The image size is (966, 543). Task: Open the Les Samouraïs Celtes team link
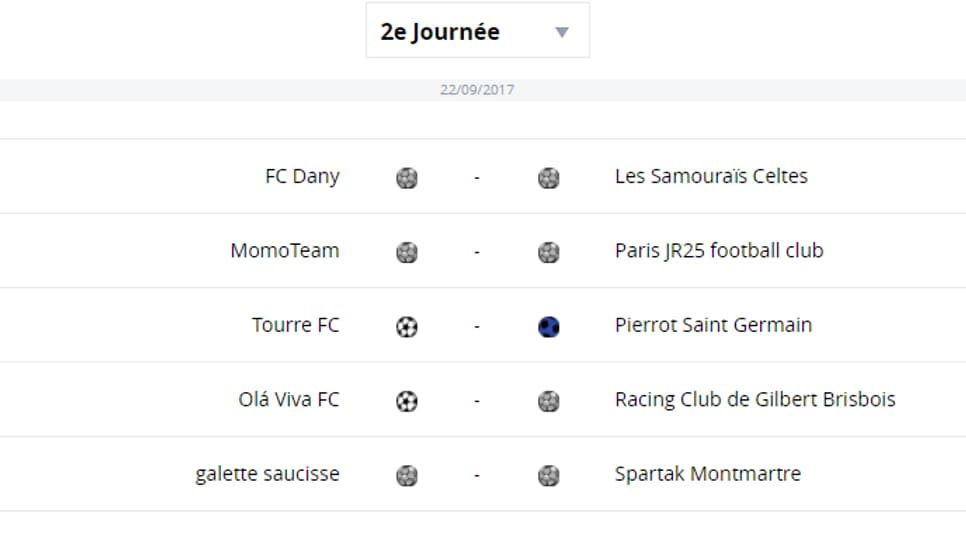click(711, 176)
